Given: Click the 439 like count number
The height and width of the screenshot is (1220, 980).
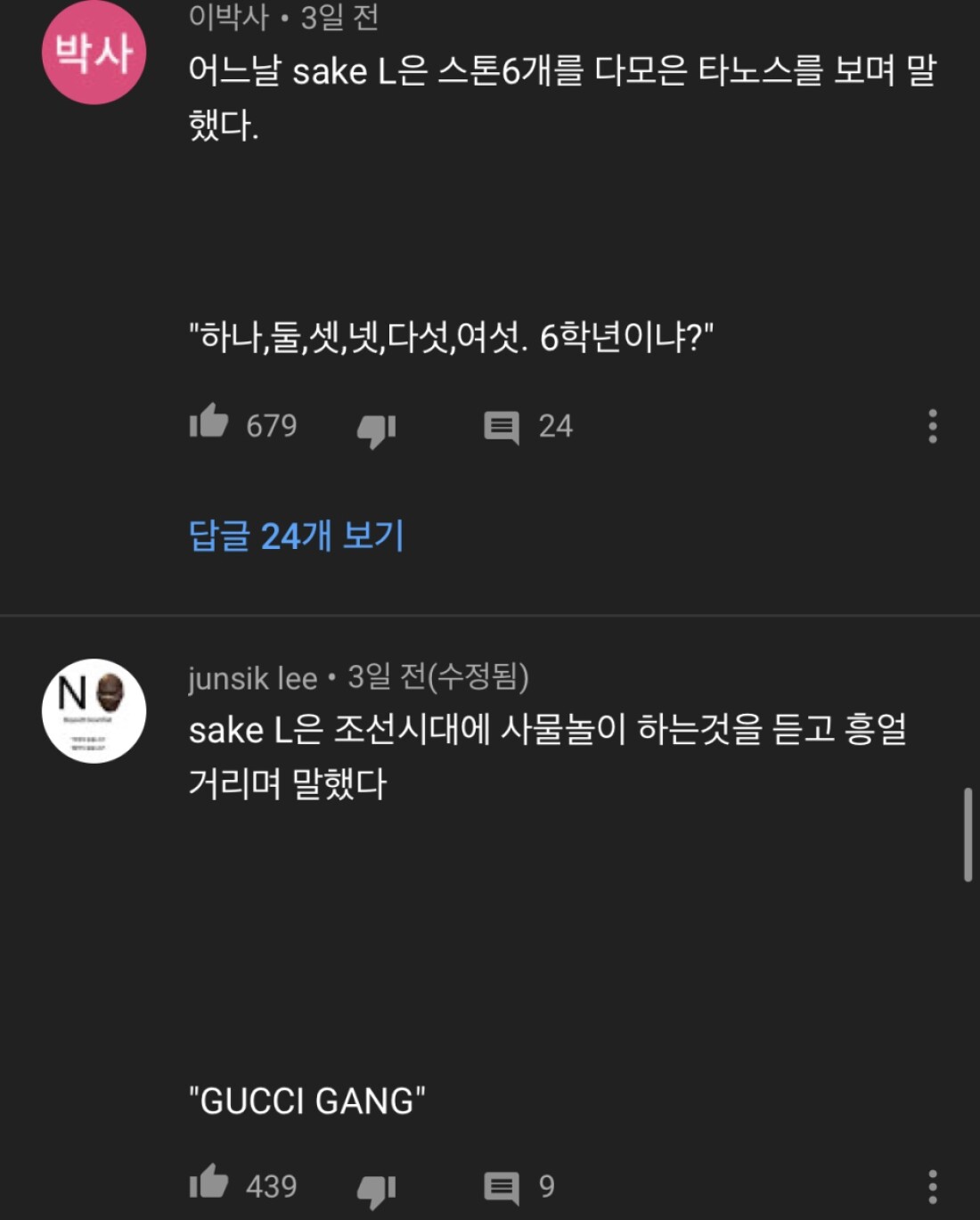Looking at the screenshot, I should point(272,1186).
